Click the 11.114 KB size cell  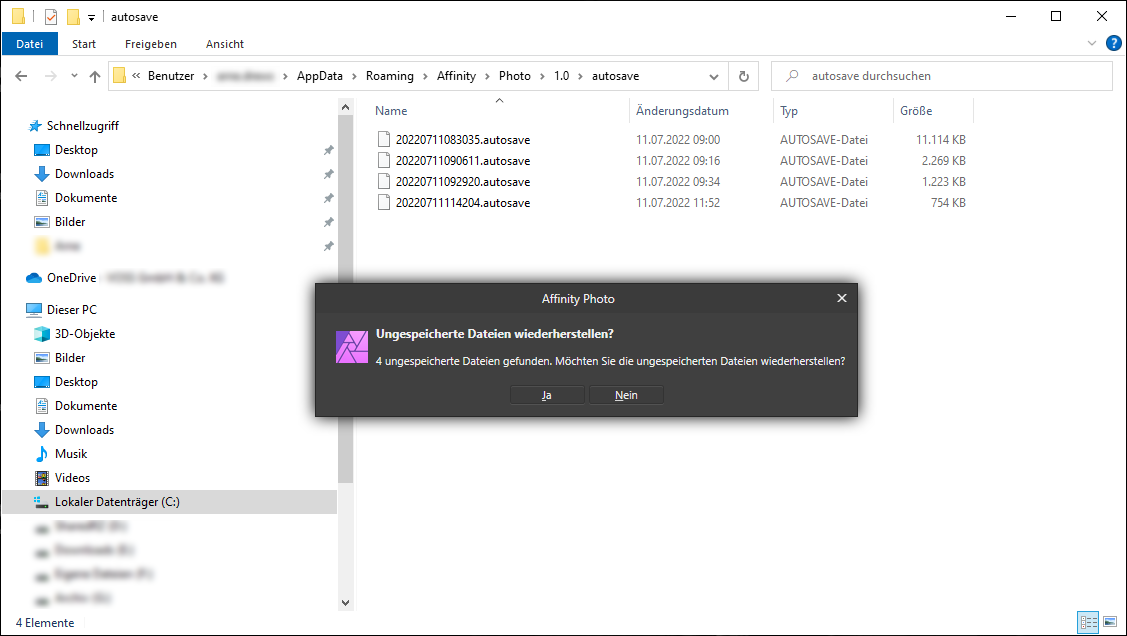click(x=940, y=139)
